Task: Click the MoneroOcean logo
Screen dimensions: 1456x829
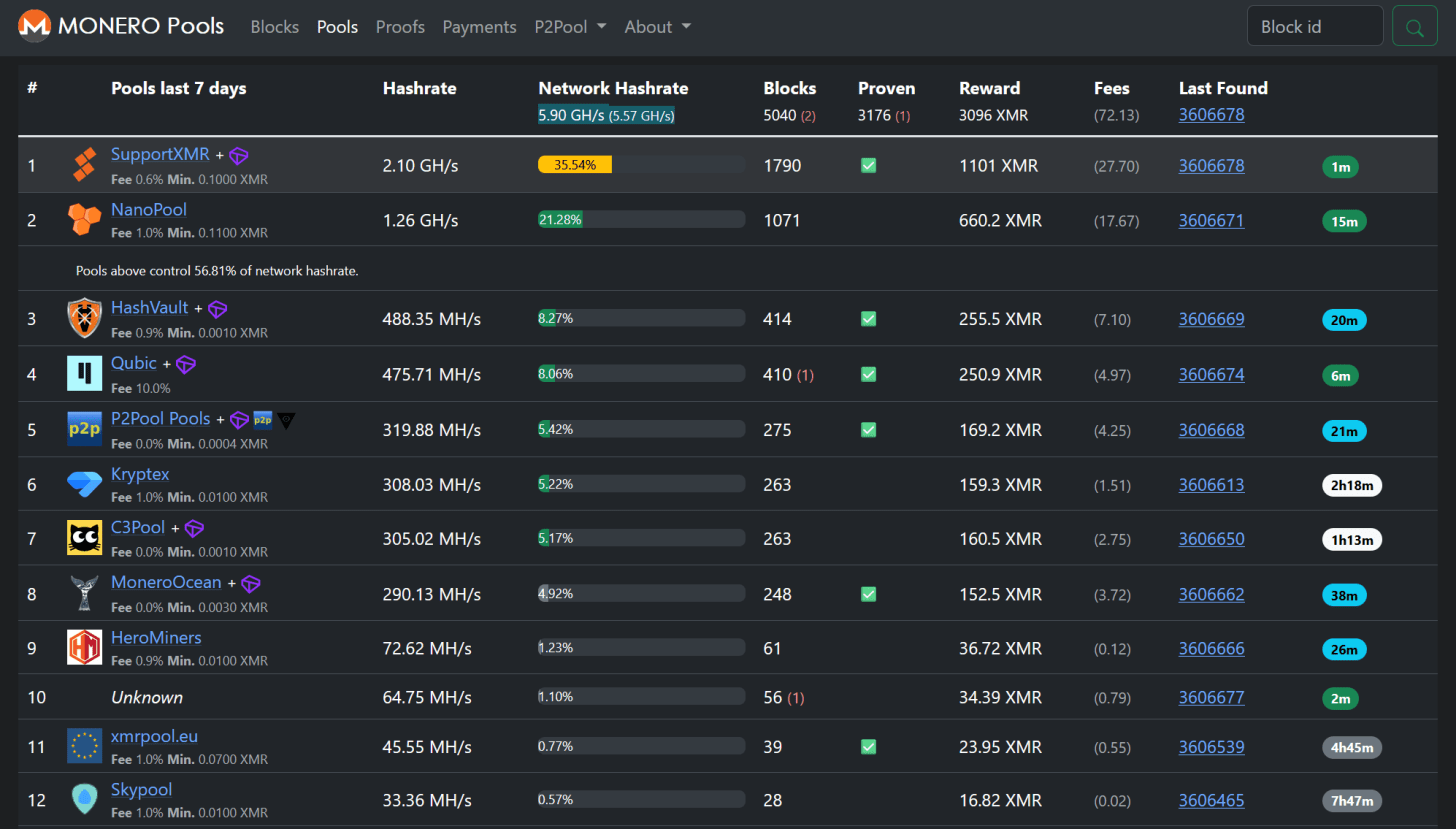Action: [84, 593]
